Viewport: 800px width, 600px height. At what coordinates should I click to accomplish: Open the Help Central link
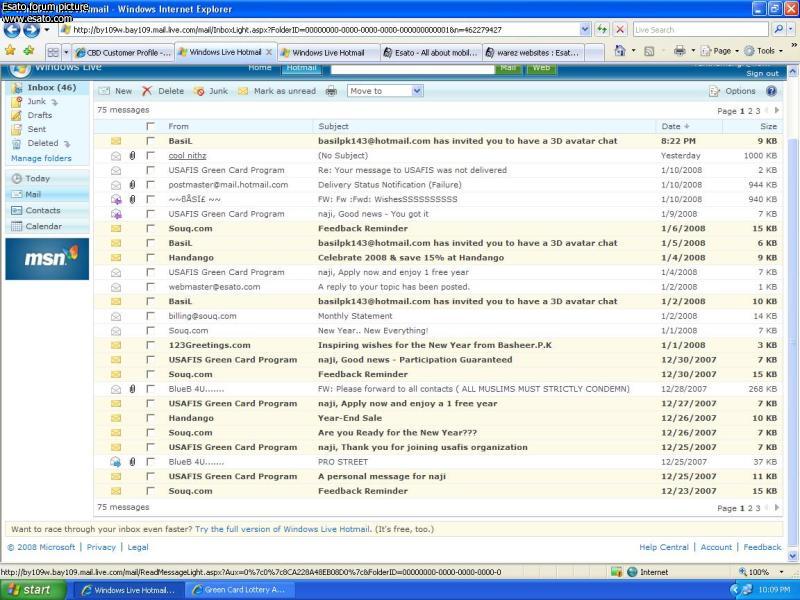click(663, 547)
